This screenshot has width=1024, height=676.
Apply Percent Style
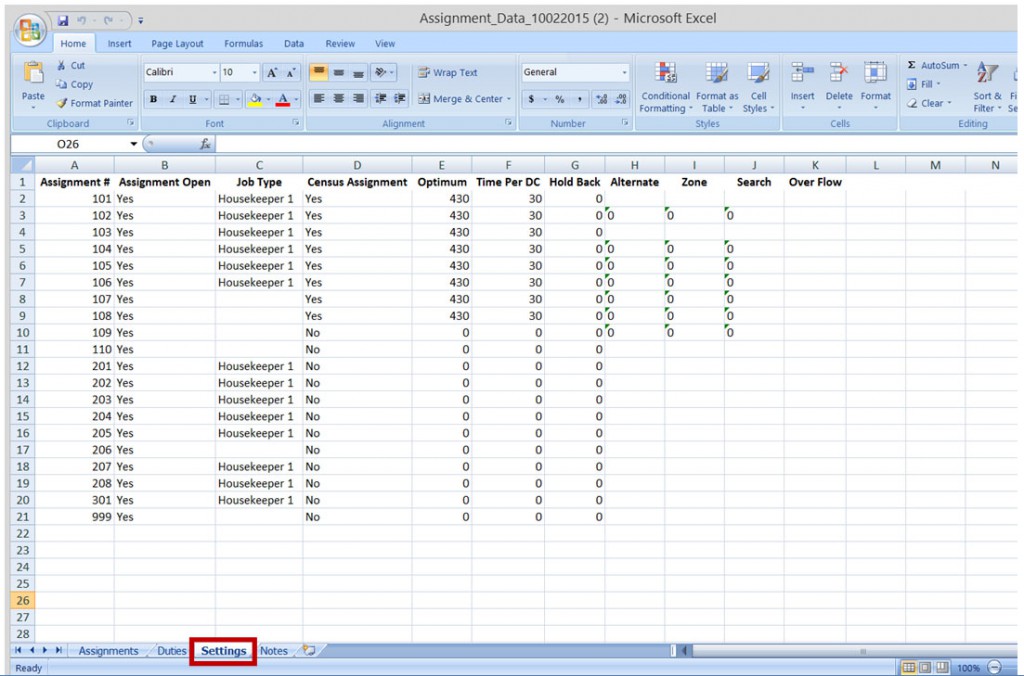[560, 99]
